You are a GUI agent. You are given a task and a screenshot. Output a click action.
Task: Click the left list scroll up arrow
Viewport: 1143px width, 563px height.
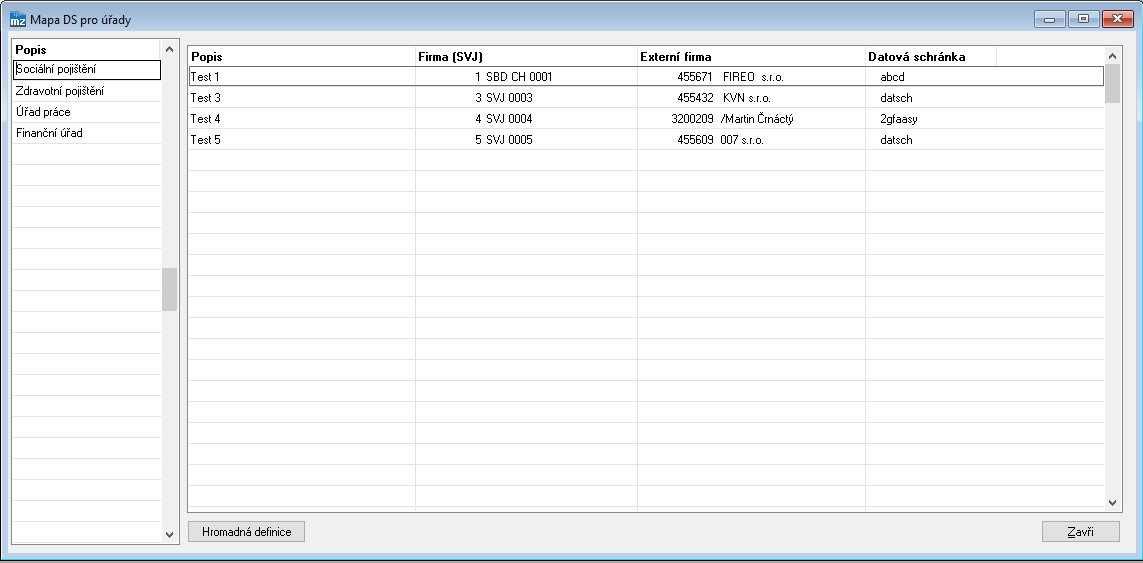coord(169,50)
